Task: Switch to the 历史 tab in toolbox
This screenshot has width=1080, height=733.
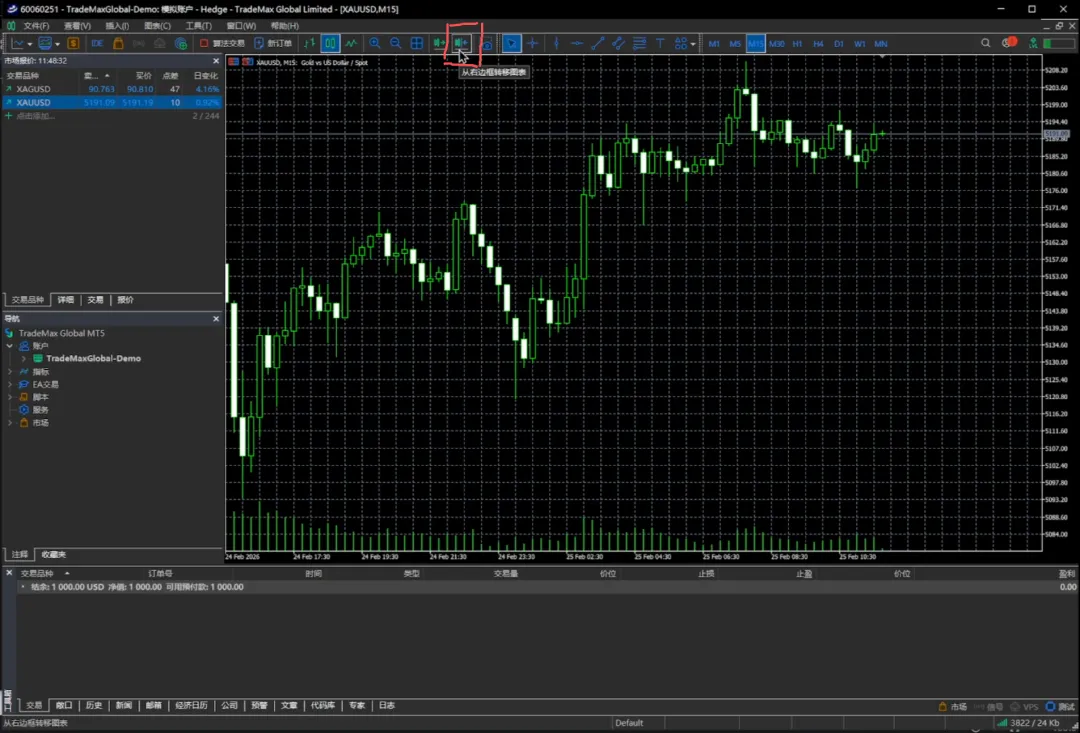Action: click(94, 705)
